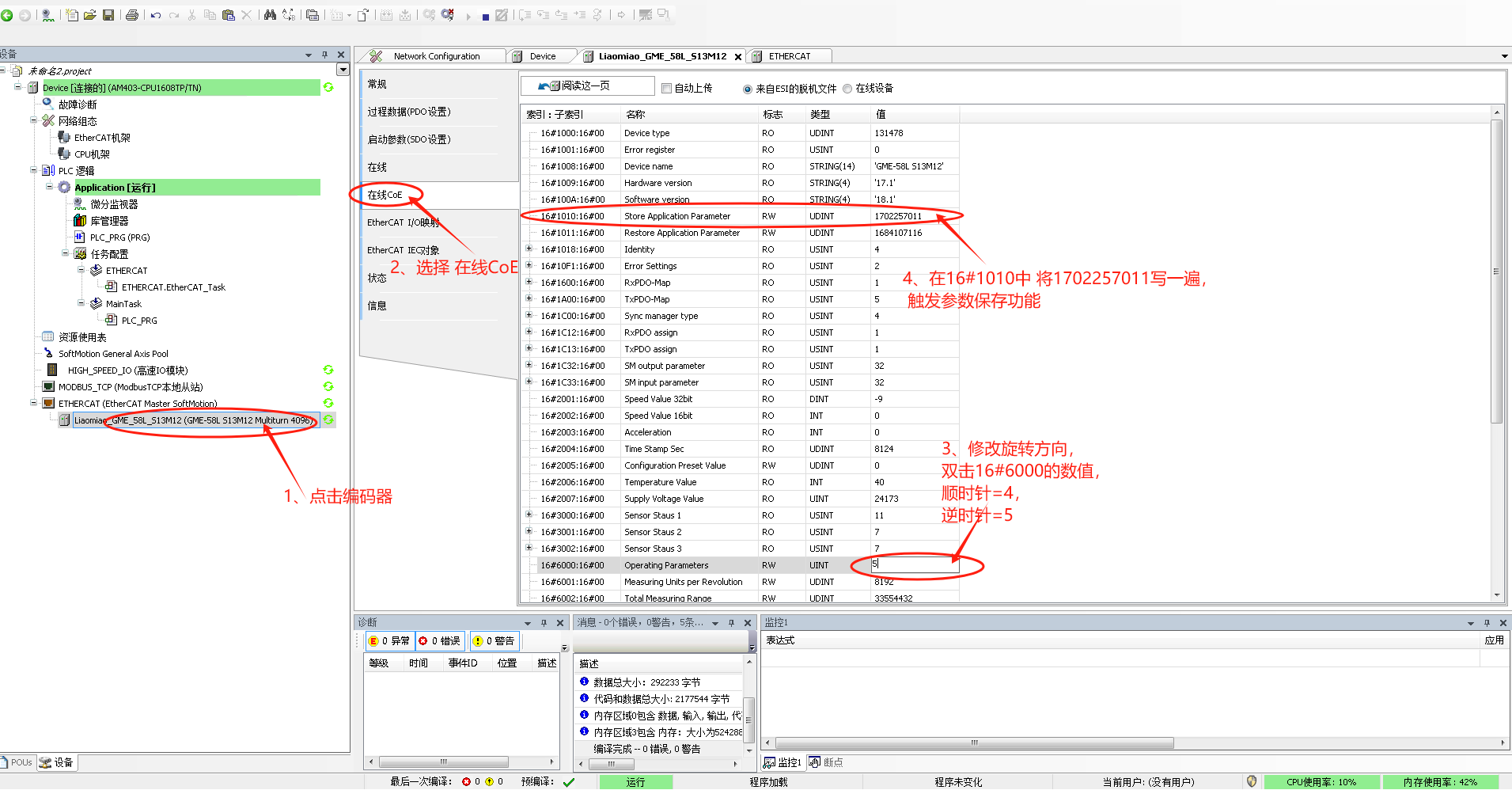Switch to the Device editor tab
1512x790 pixels.
click(543, 56)
